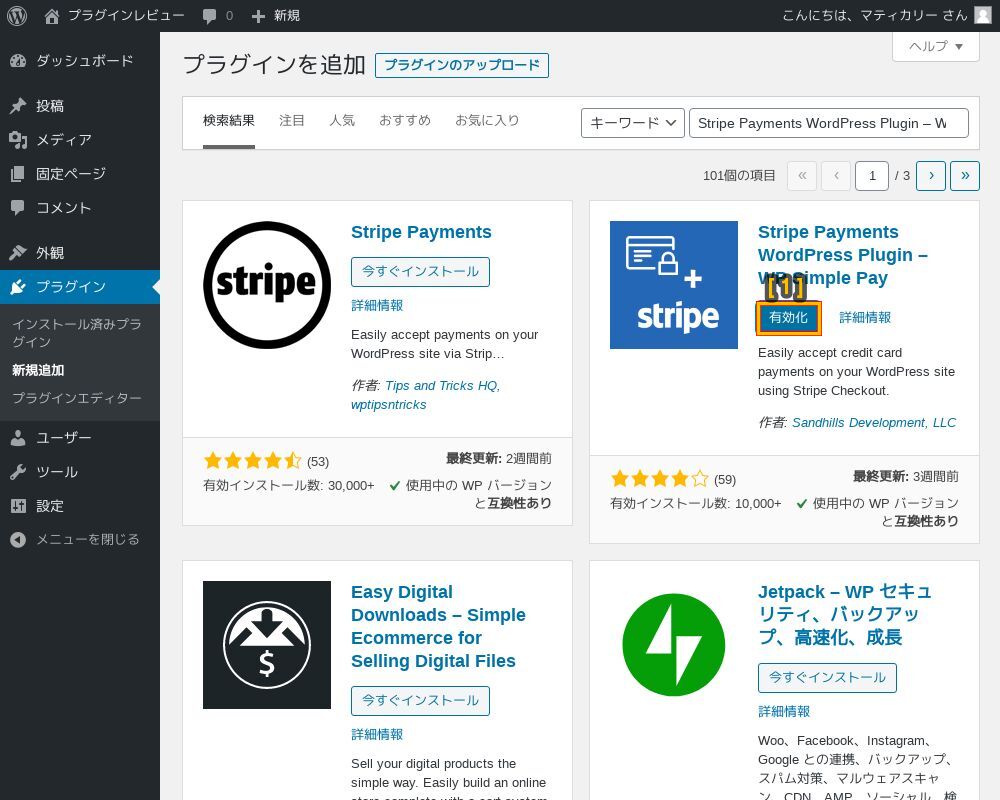
Task: Click the green Jetpack logo
Action: (x=673, y=644)
